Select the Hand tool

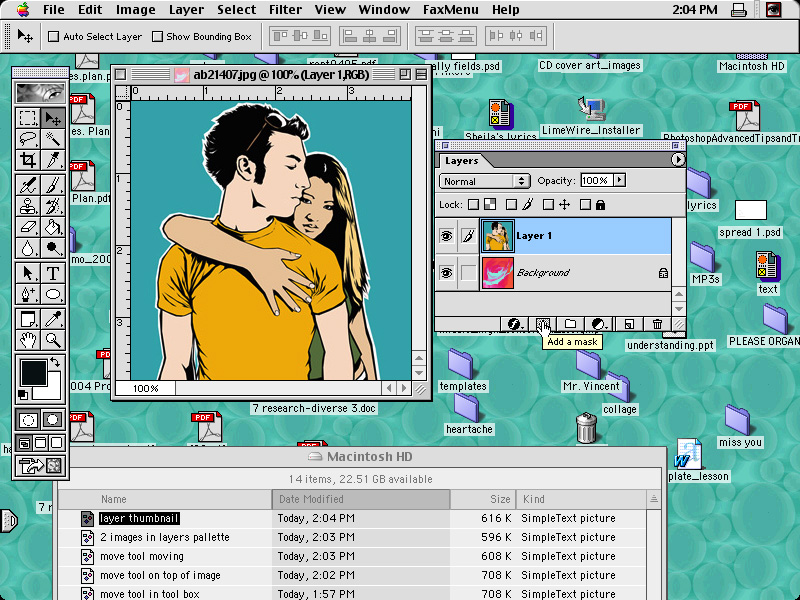[28, 340]
